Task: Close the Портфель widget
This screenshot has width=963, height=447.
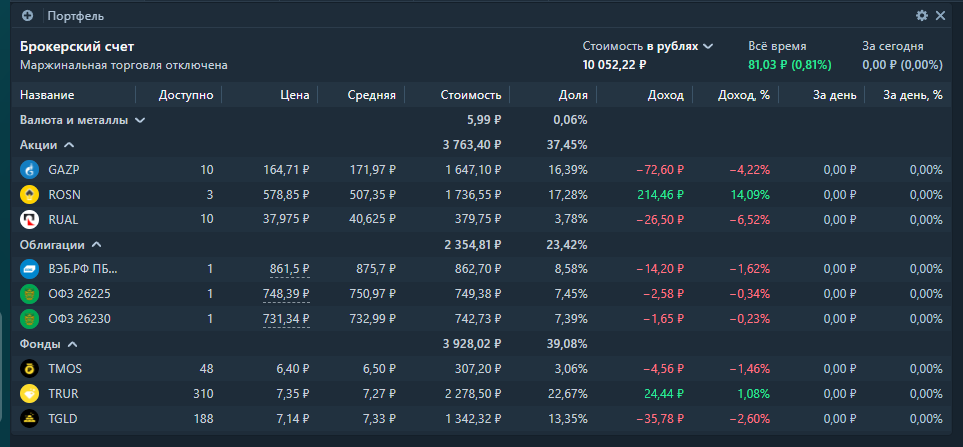Action: tap(940, 16)
